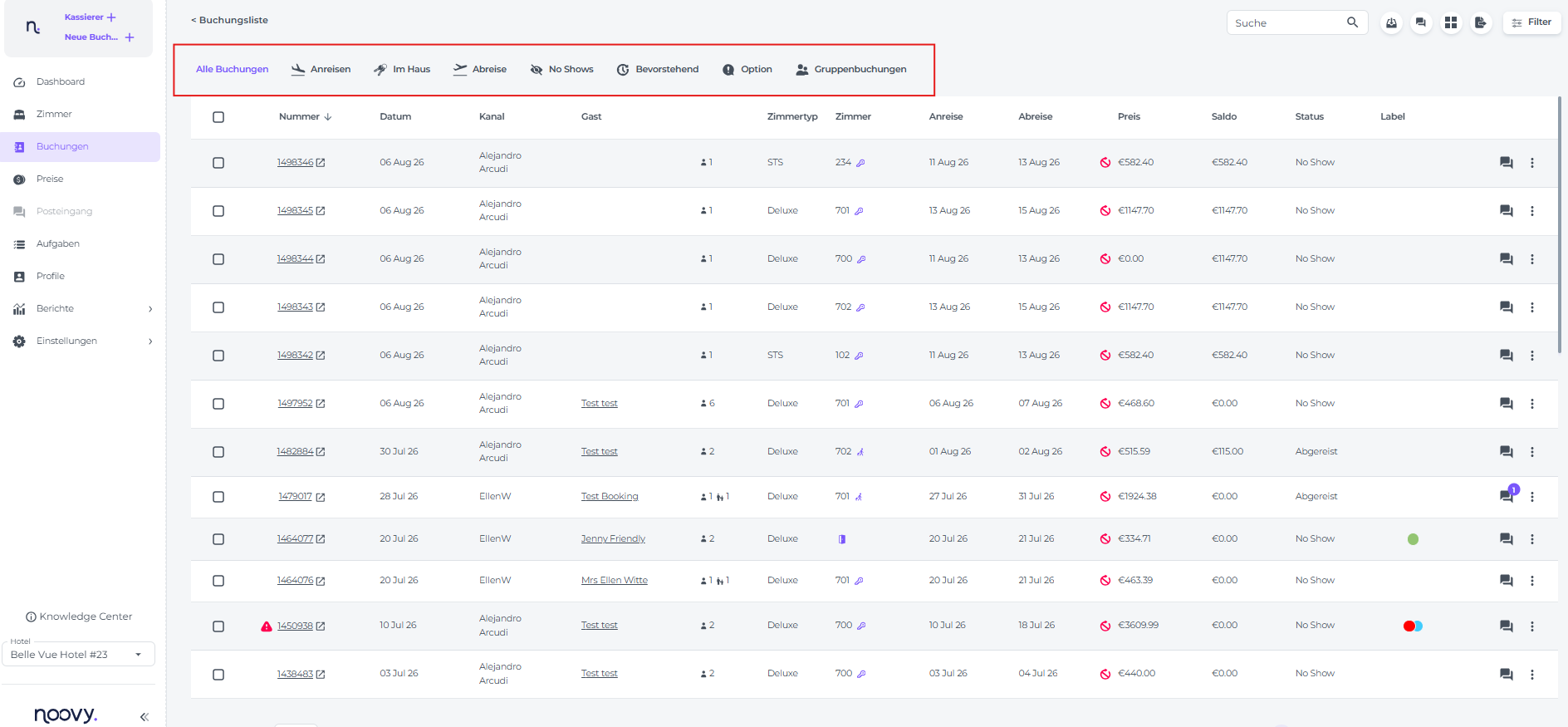Image resolution: width=1568 pixels, height=727 pixels.
Task: Open the Gruppenbuchungen tab
Action: coord(851,70)
